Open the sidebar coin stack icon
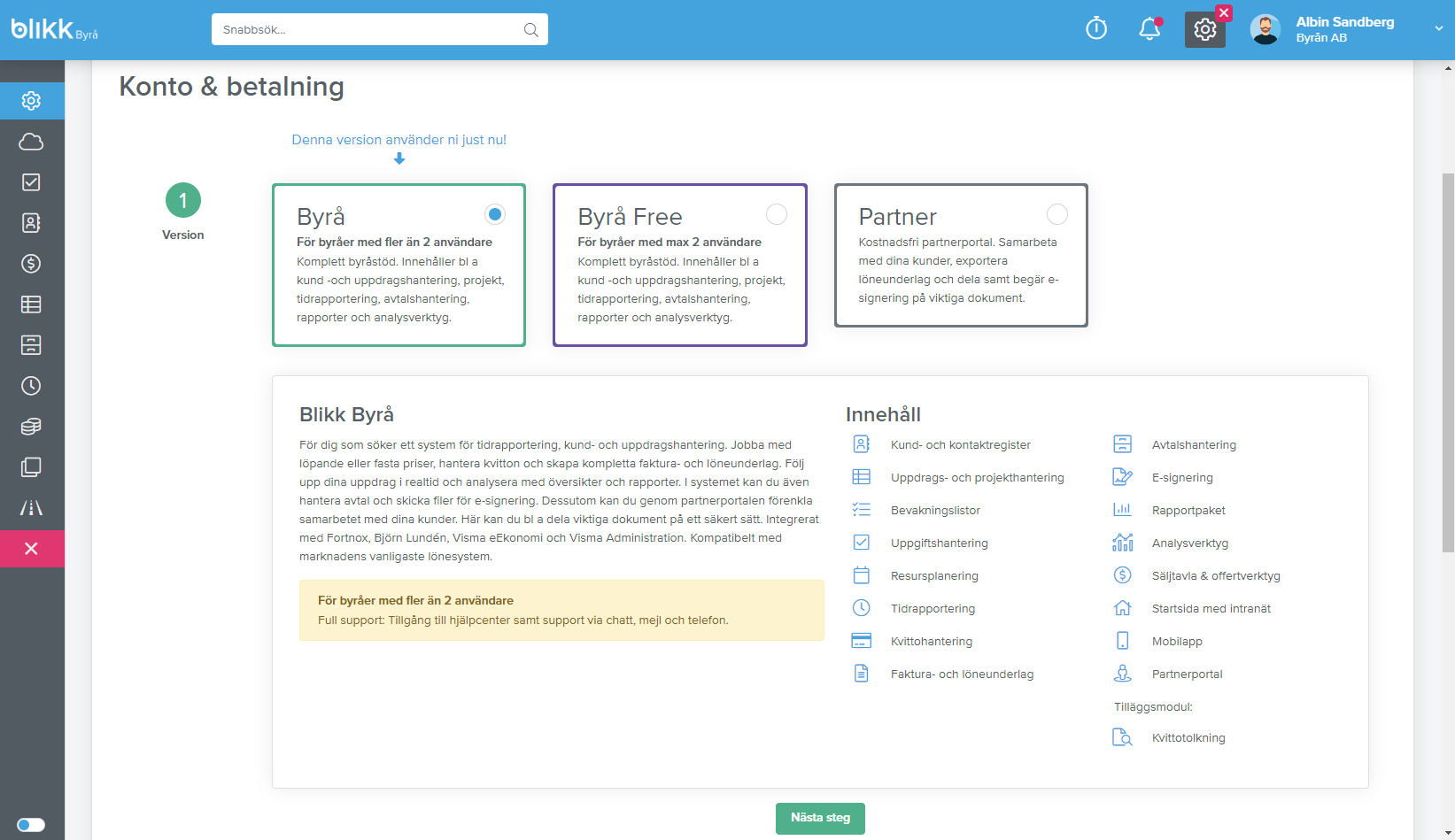Screen dimensions: 1455x840 pos(32,427)
